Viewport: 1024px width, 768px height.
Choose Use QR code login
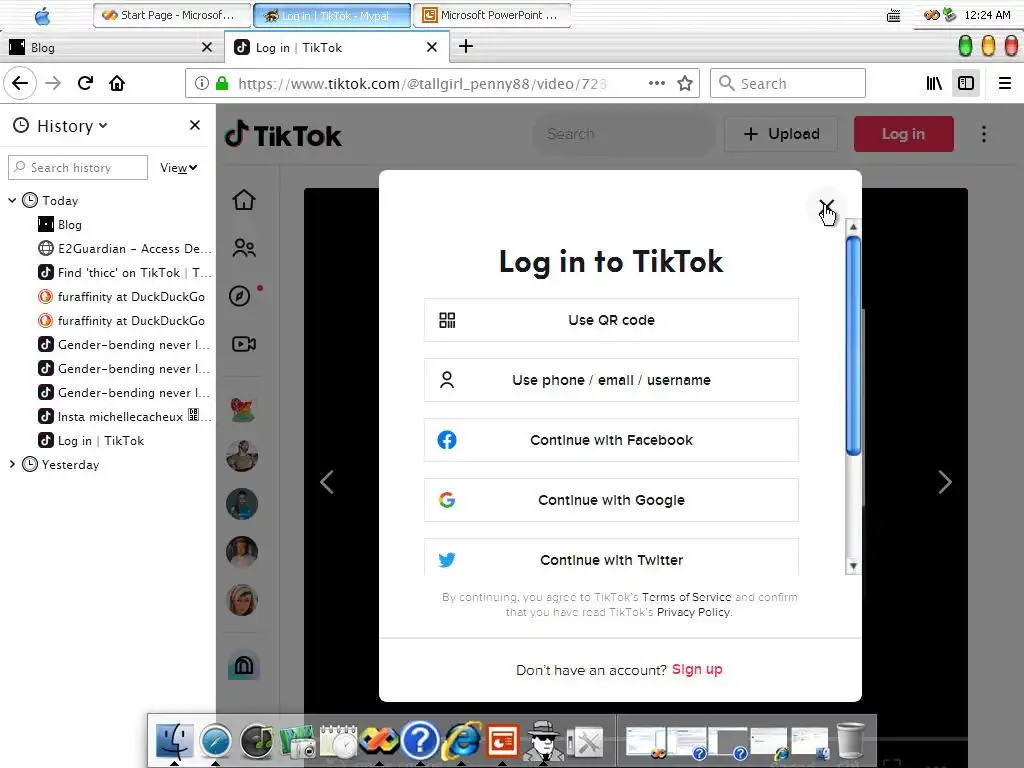pyautogui.click(x=611, y=320)
